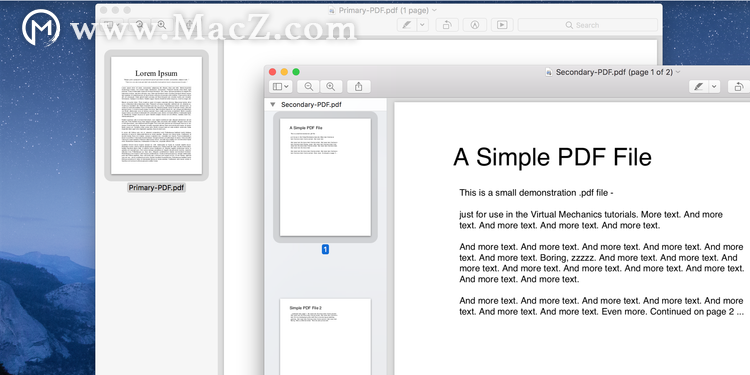Image resolution: width=750 pixels, height=375 pixels.
Task: Close the Secondary-PDF window
Action: (x=273, y=72)
